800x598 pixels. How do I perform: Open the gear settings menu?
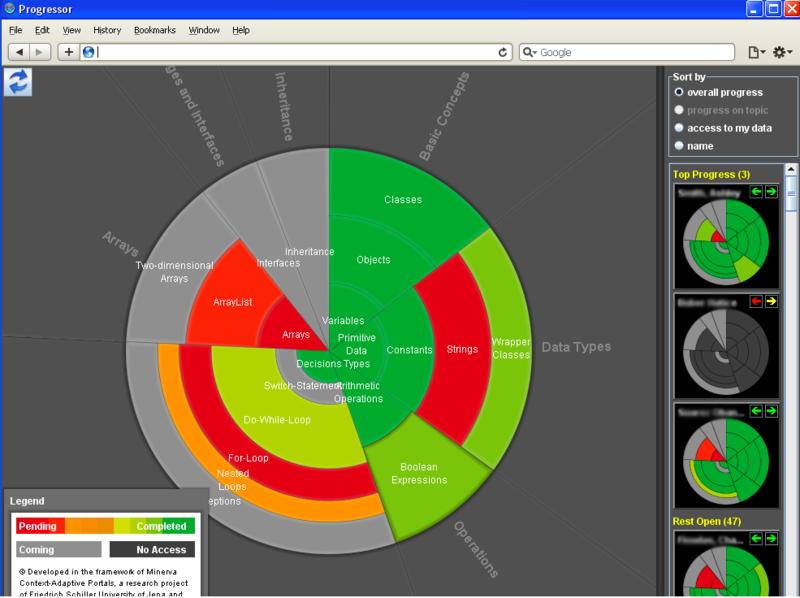pos(782,52)
